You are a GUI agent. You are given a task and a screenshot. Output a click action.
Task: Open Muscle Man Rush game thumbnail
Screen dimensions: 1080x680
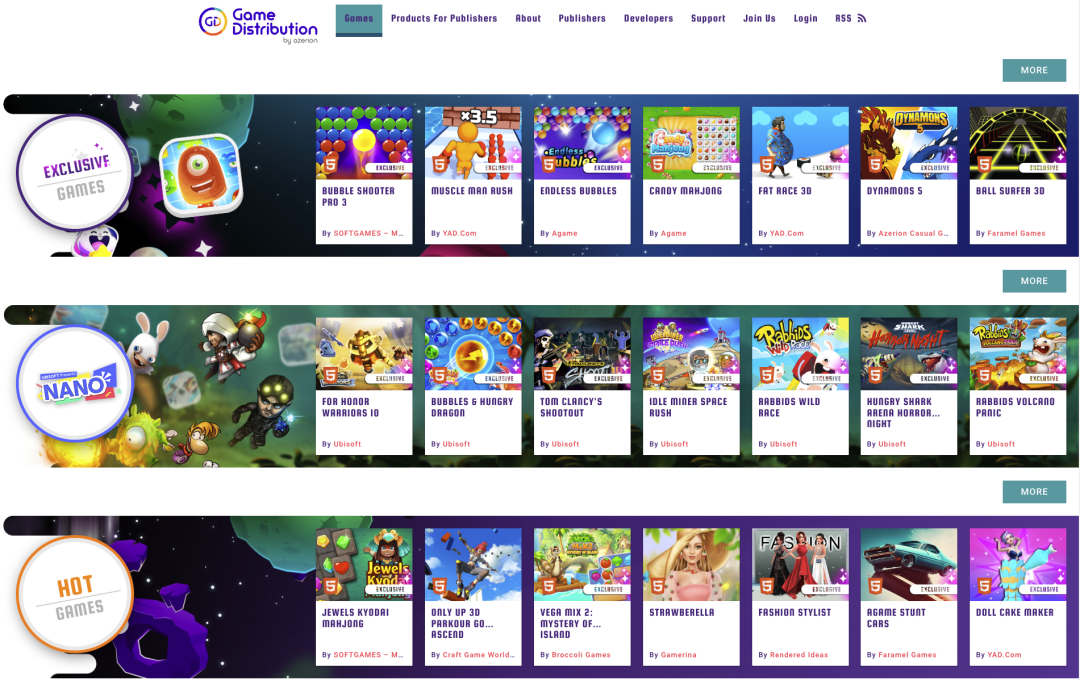(x=473, y=143)
